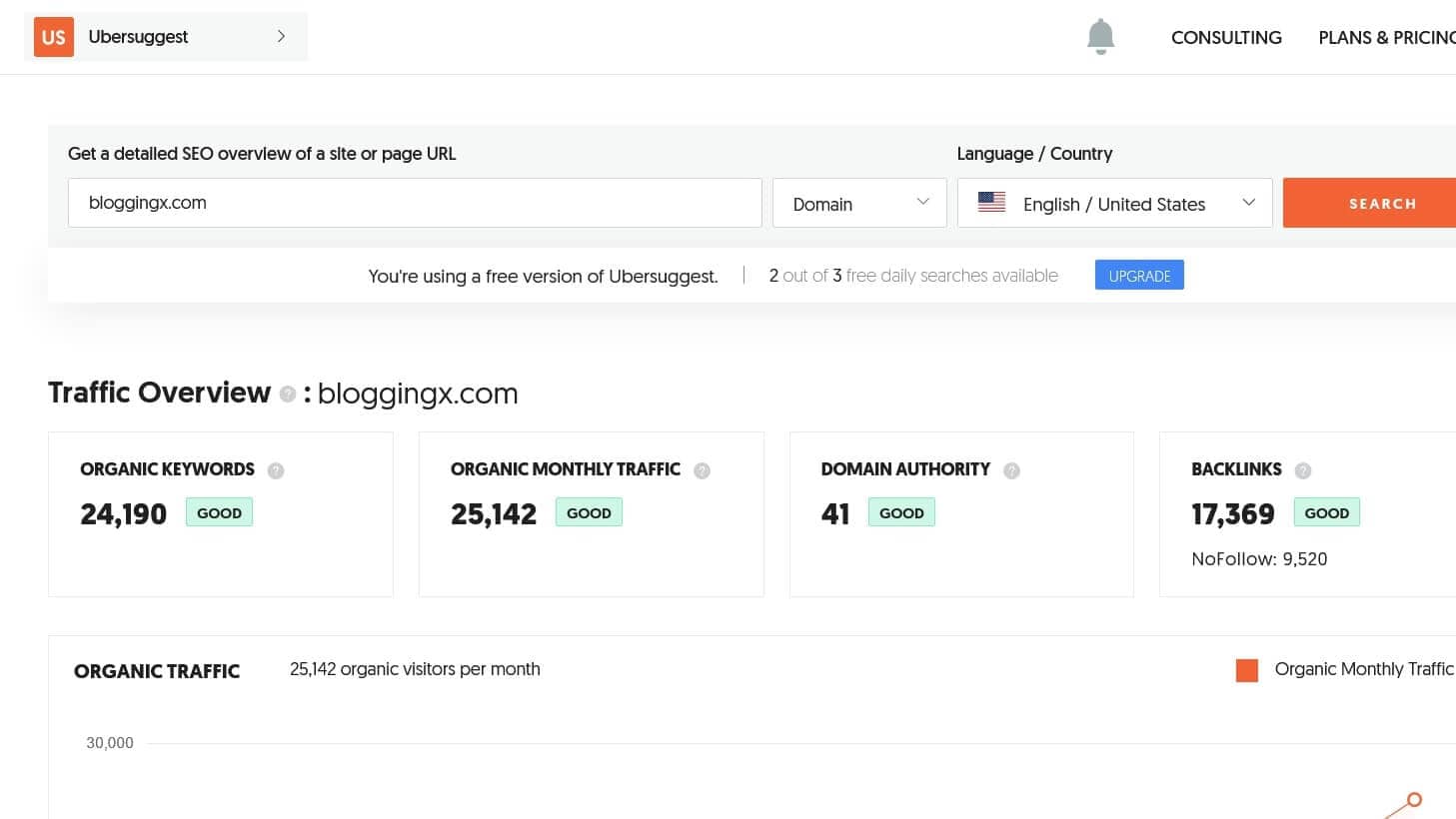This screenshot has width=1456, height=819.
Task: Click the organic traffic chart data point
Action: (x=1413, y=800)
